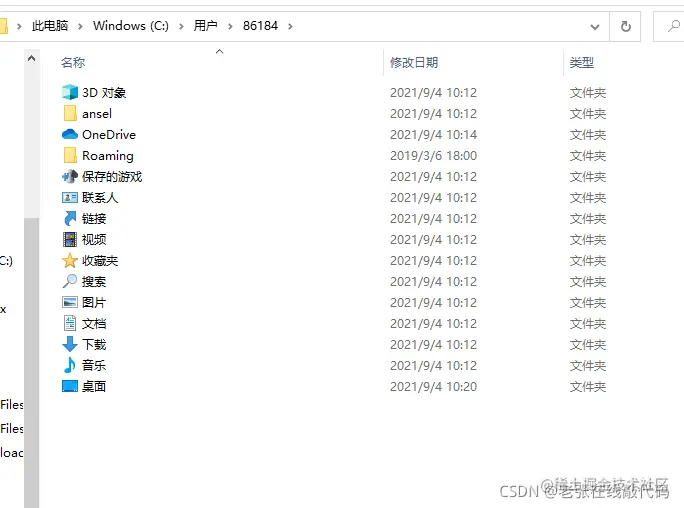Select the ansel folder icon
Image resolution: width=684 pixels, height=508 pixels.
click(70, 113)
